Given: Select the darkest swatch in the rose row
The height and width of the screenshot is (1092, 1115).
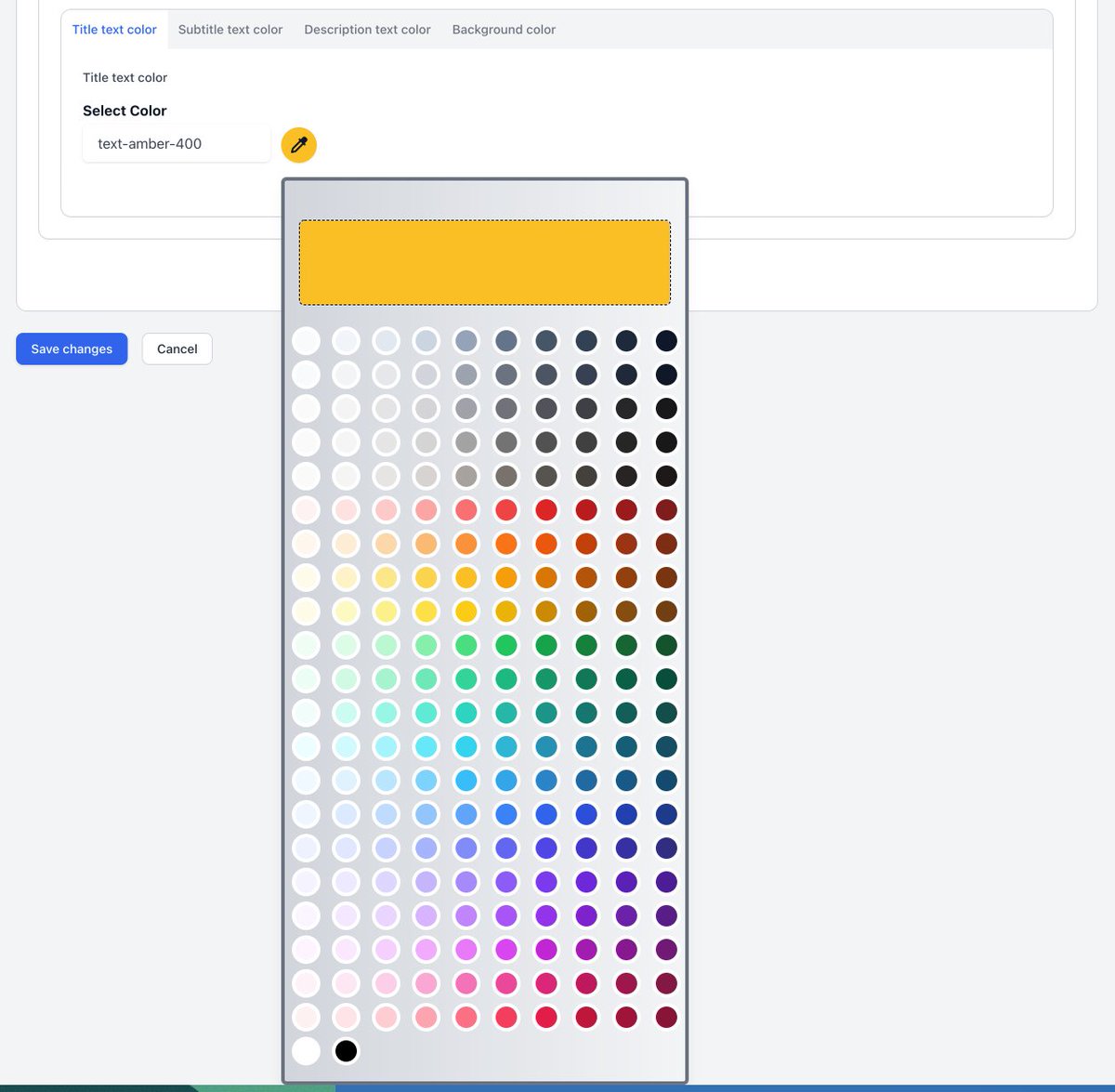Looking at the screenshot, I should pos(666,1018).
